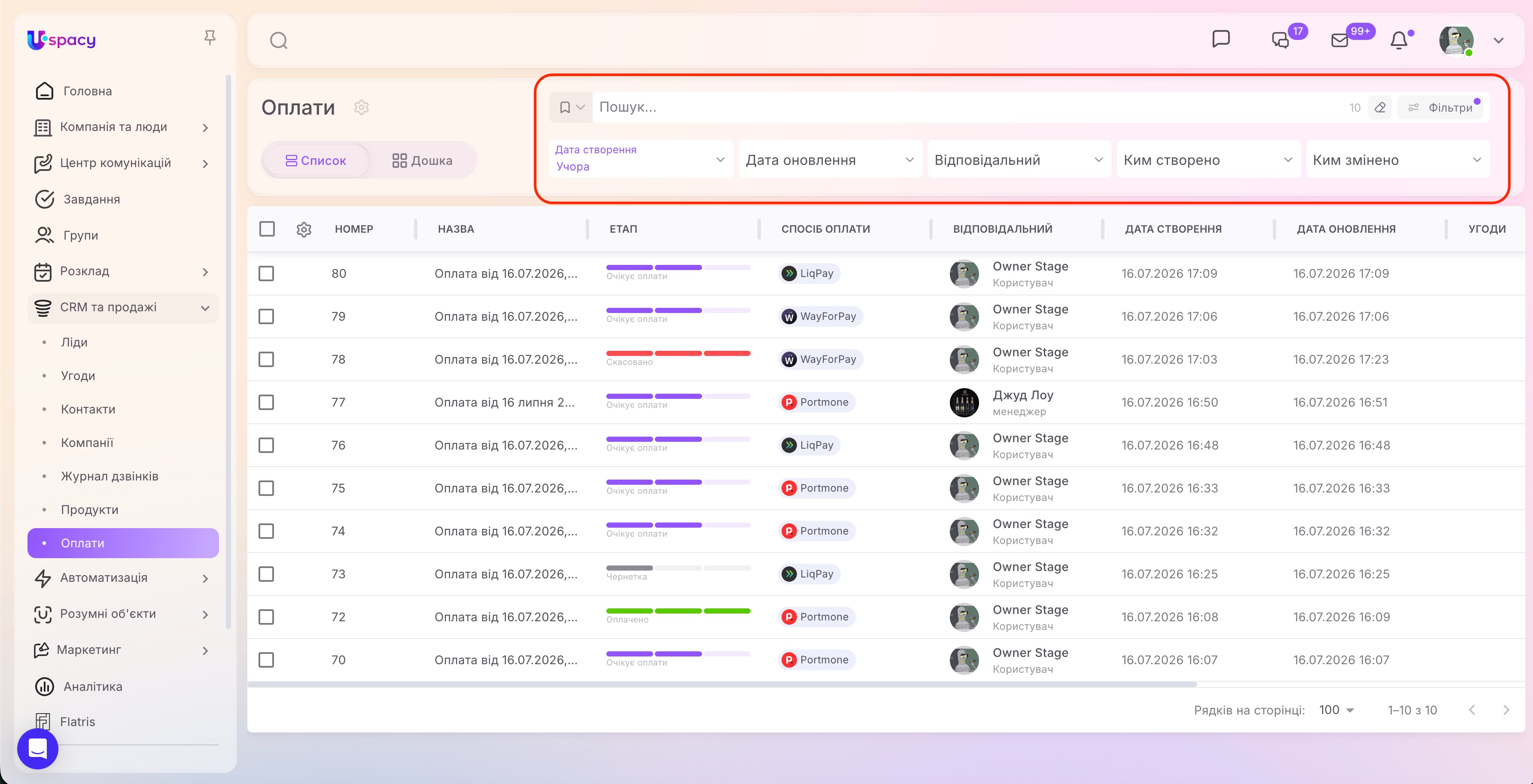
Task: Open stage progress bar of payment 78
Action: pyautogui.click(x=678, y=354)
